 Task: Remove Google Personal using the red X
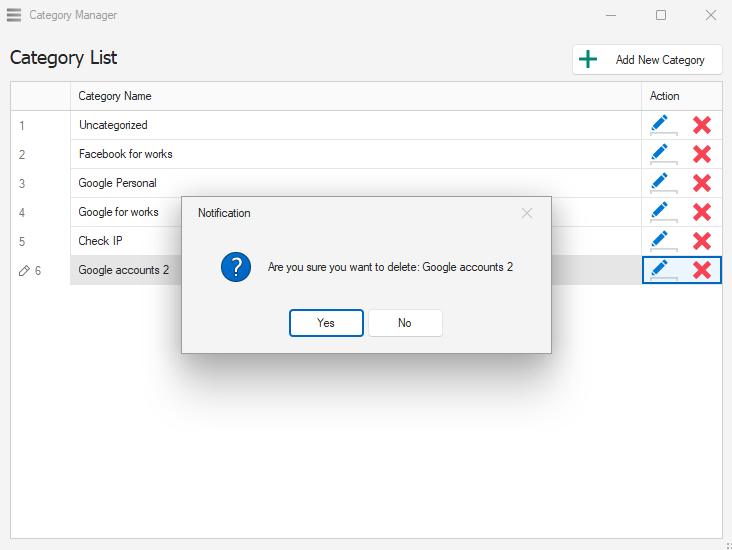coord(702,183)
